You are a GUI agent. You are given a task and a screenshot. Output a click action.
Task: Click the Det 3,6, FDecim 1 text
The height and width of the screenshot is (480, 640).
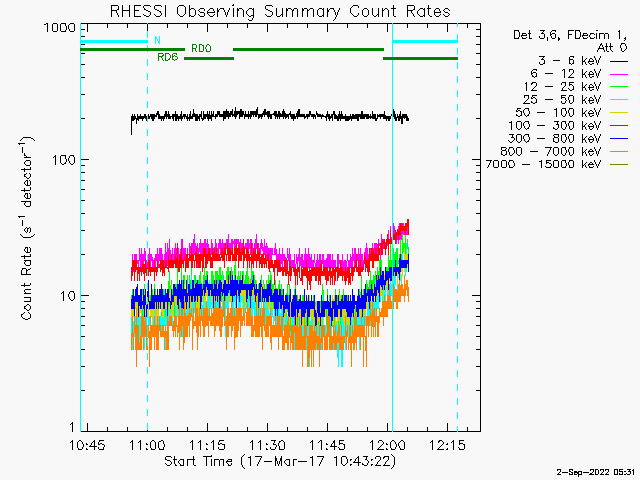pos(570,35)
